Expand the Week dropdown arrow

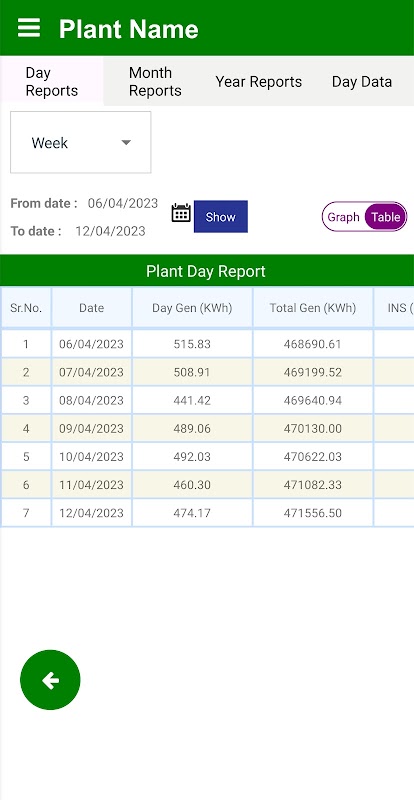point(126,143)
